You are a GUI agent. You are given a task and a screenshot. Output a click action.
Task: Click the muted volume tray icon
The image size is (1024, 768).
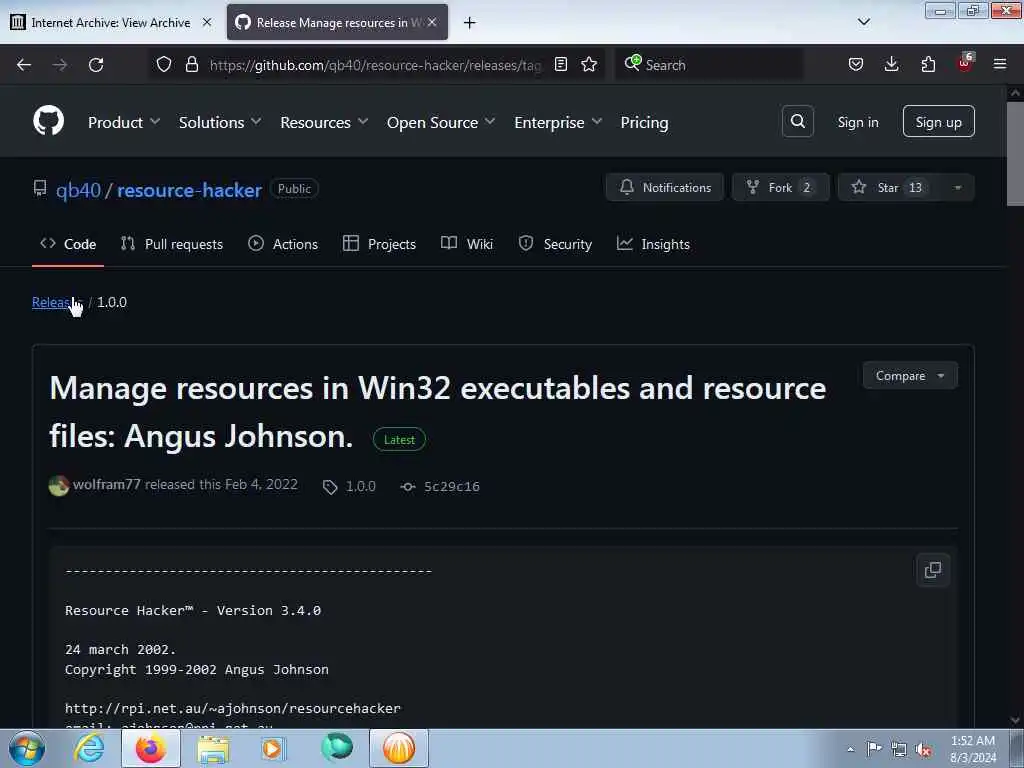[923, 750]
